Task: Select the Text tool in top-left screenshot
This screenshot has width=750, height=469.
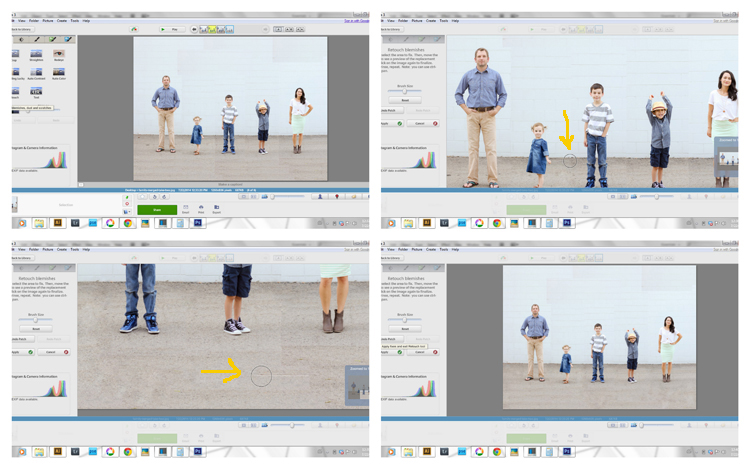Action: click(36, 92)
